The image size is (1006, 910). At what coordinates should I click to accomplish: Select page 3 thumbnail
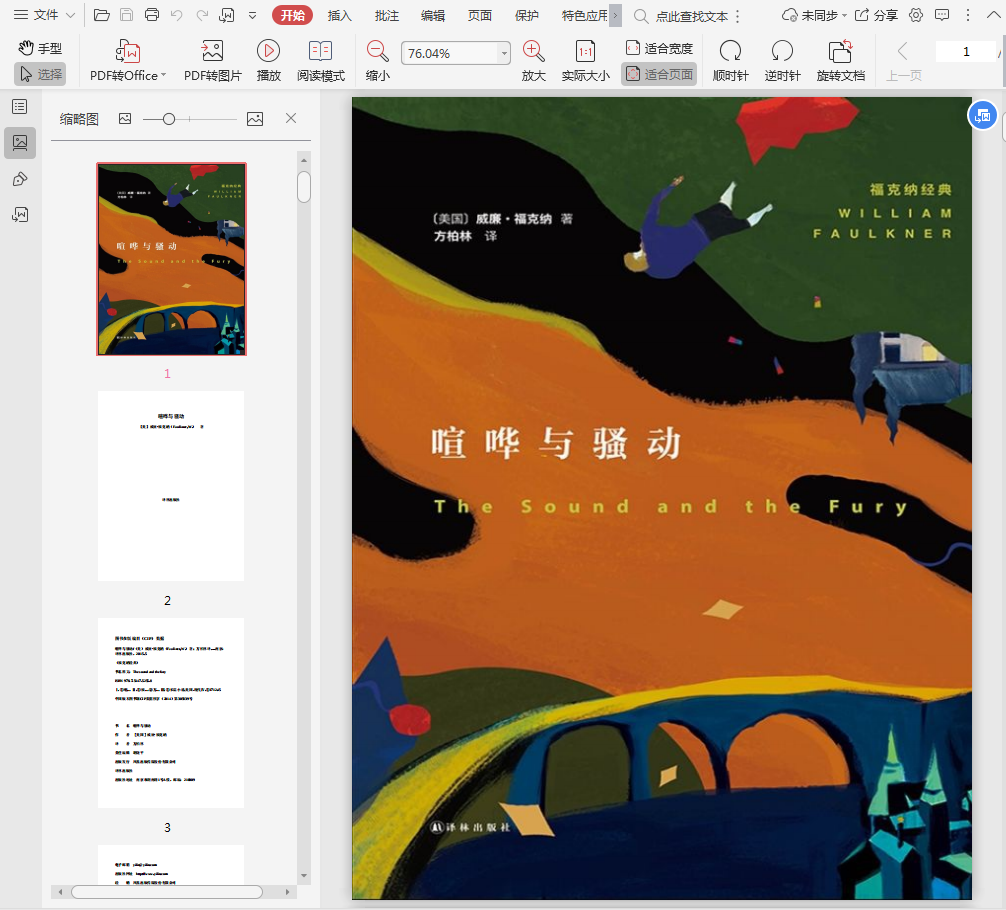(171, 713)
